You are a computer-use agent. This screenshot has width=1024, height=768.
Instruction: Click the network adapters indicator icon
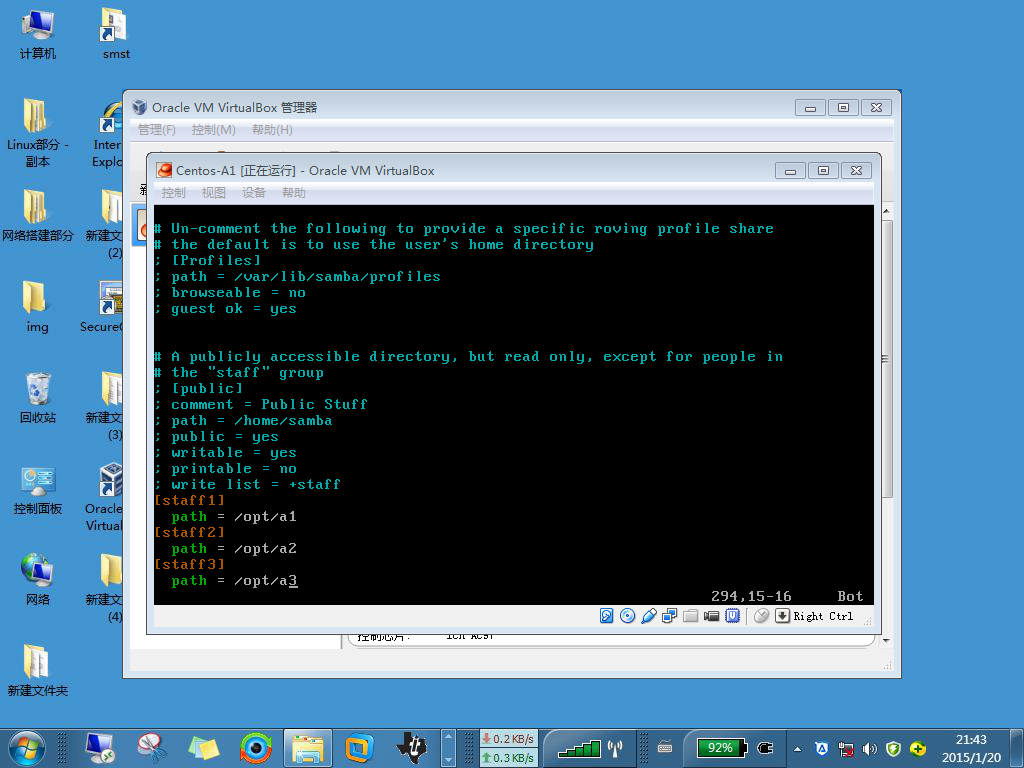coord(669,616)
